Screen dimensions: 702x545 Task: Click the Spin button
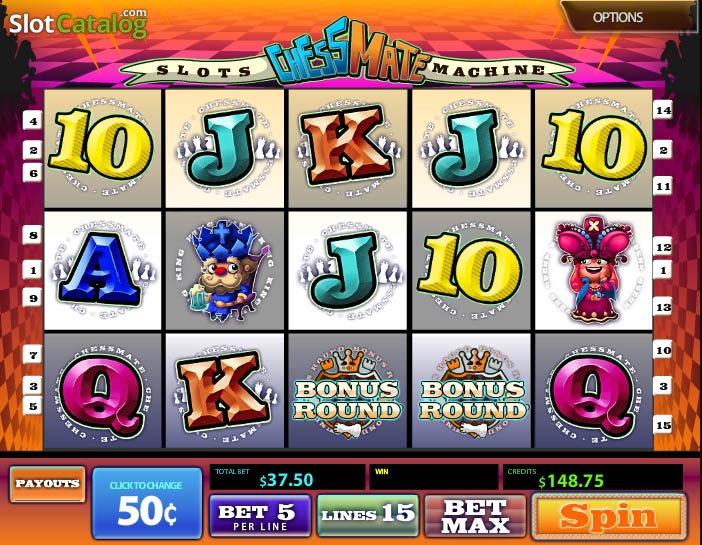pyautogui.click(x=609, y=516)
